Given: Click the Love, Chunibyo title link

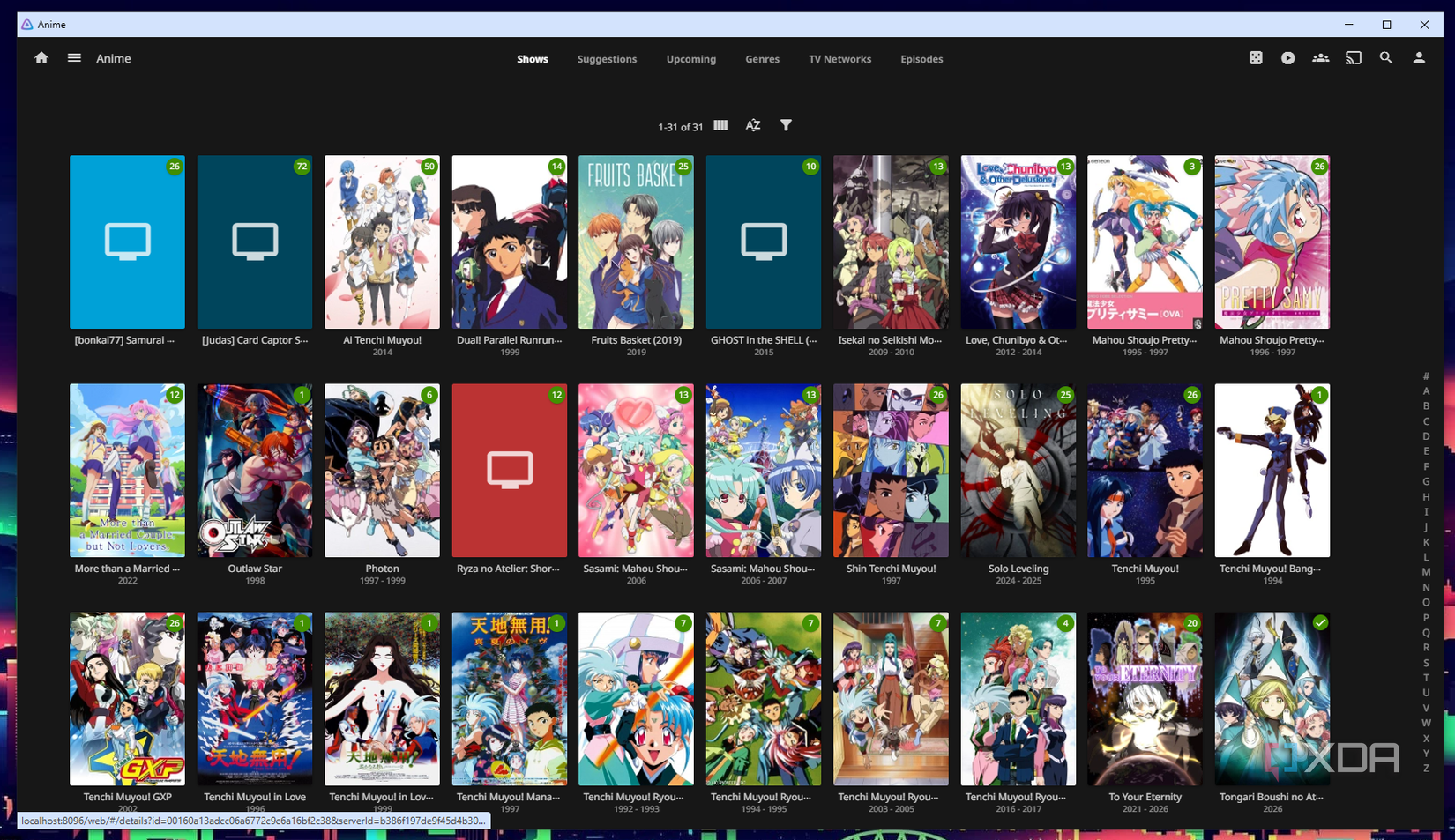Looking at the screenshot, I should click(1017, 340).
